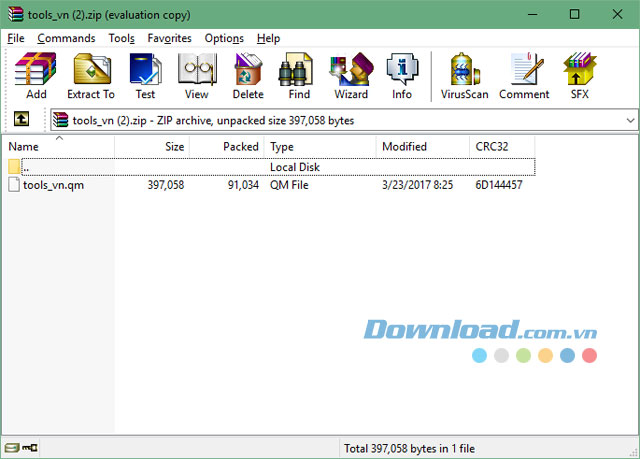Open the Find binoculars tool
The width and height of the screenshot is (640, 459).
click(299, 76)
